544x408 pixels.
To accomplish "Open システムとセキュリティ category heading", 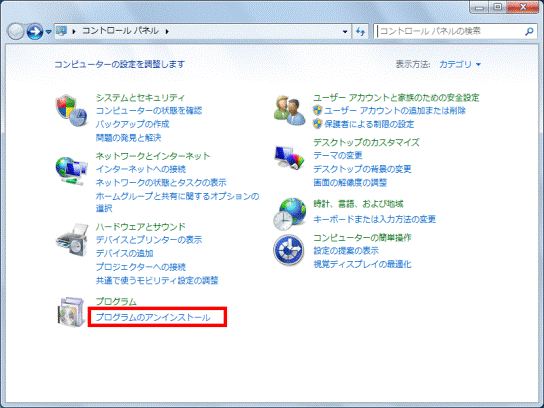I will point(140,97).
